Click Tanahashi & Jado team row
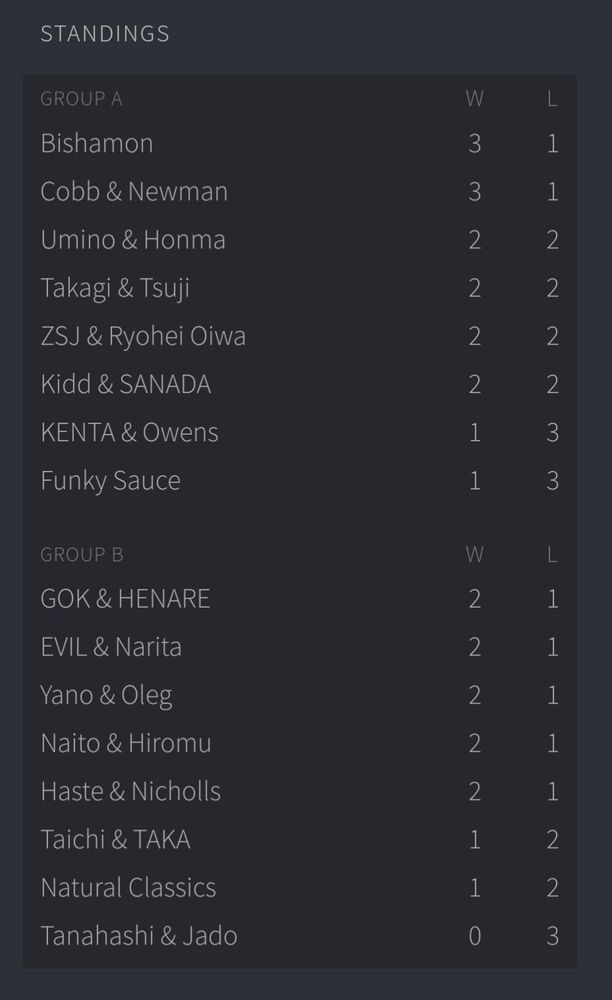The width and height of the screenshot is (612, 1000). (300, 936)
